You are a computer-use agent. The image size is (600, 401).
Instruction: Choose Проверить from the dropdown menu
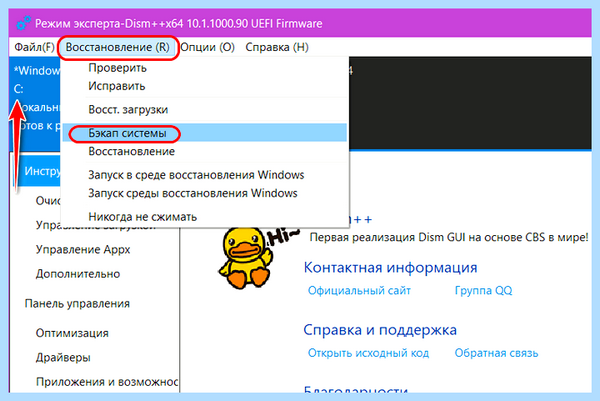204,68
